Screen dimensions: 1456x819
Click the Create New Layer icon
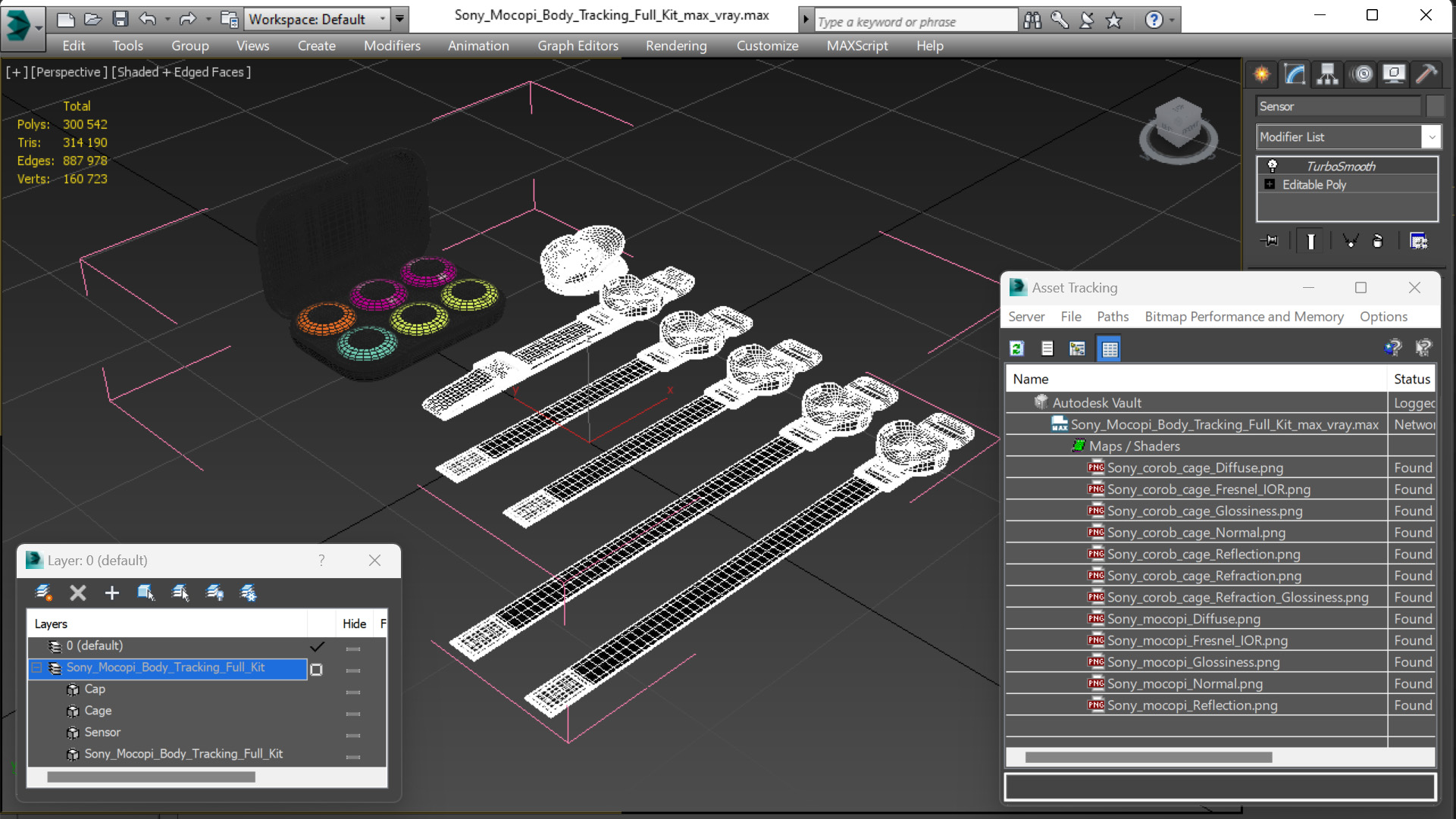click(x=43, y=592)
